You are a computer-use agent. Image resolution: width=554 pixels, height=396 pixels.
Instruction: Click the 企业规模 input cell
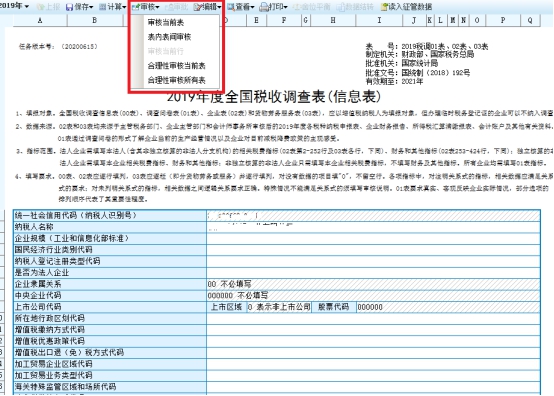(373, 238)
